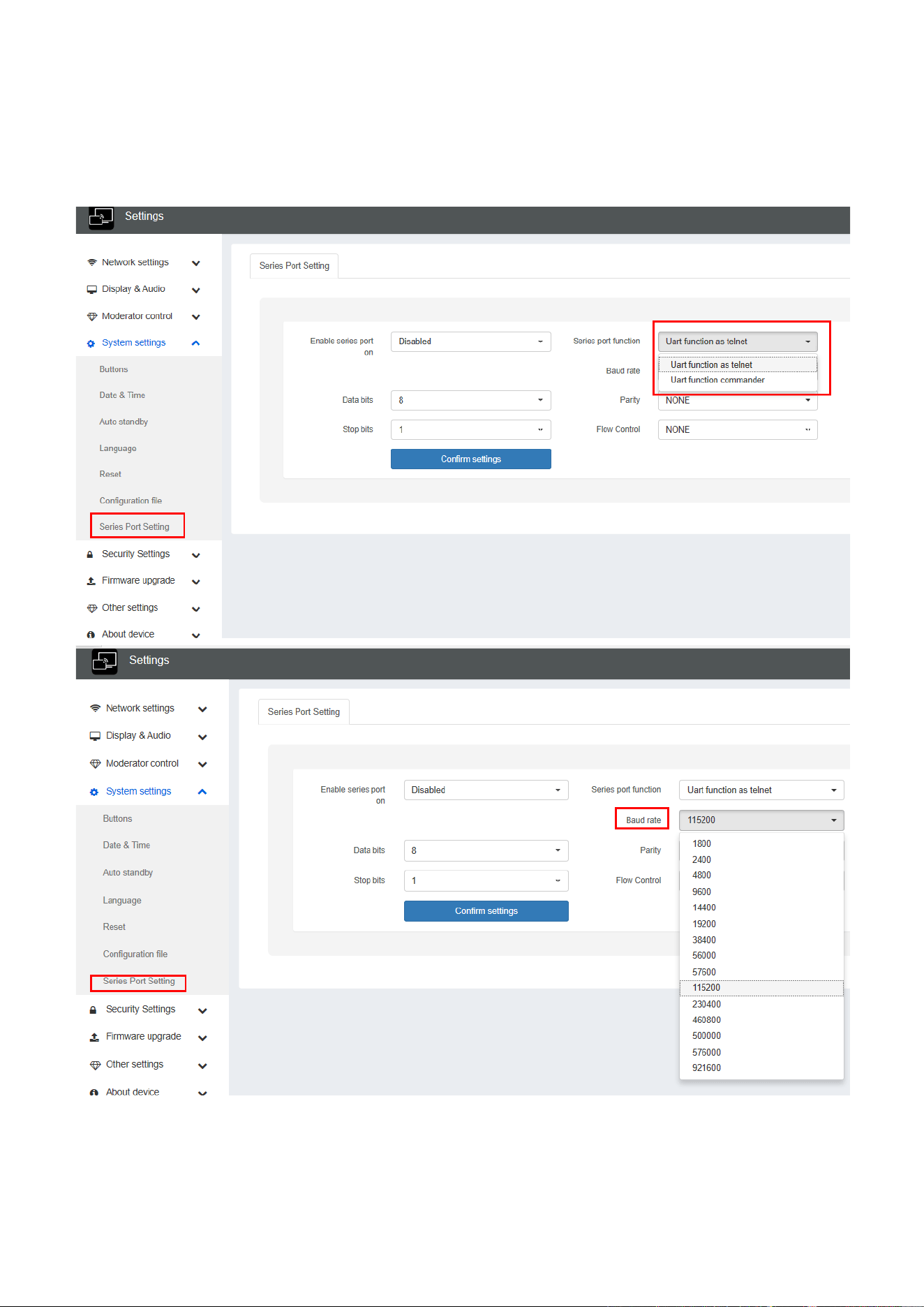Open Series port function dropdown in lower screenshot

point(761,790)
